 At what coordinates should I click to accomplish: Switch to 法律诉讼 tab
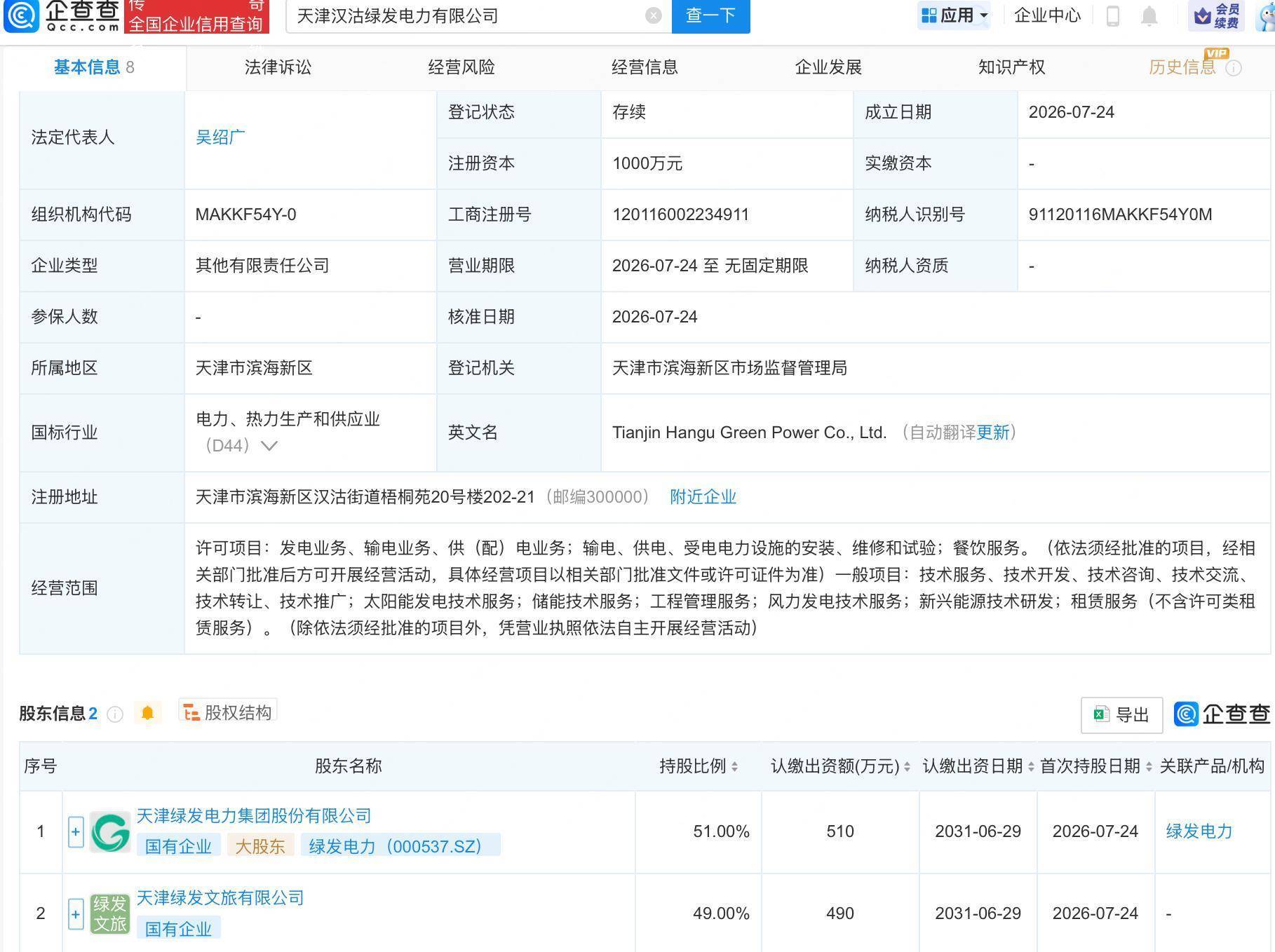pyautogui.click(x=278, y=67)
